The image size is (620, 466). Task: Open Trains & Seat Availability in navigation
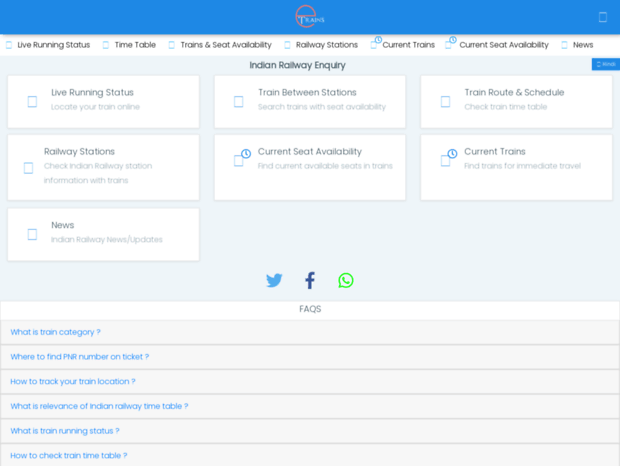[226, 45]
